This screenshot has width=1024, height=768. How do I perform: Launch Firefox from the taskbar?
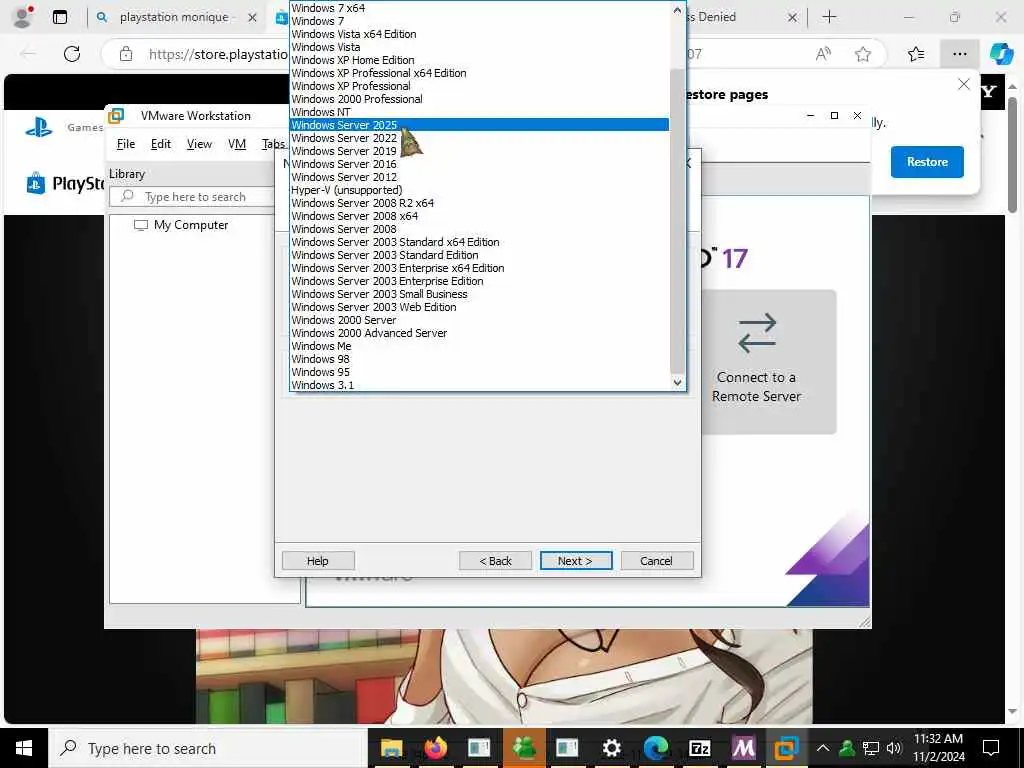435,748
